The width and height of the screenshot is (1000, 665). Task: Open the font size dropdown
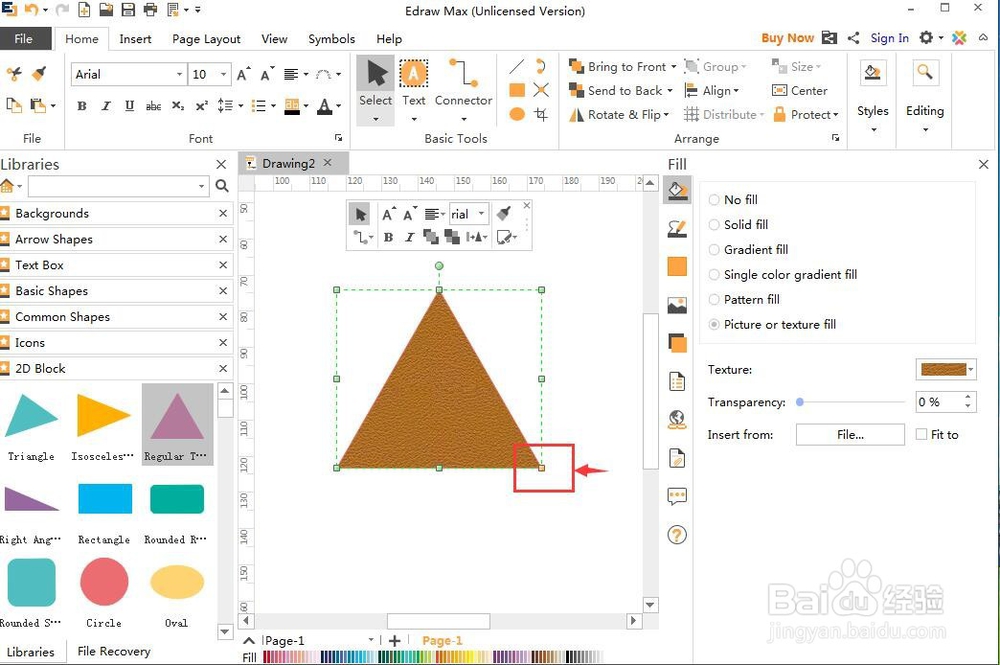pos(223,74)
